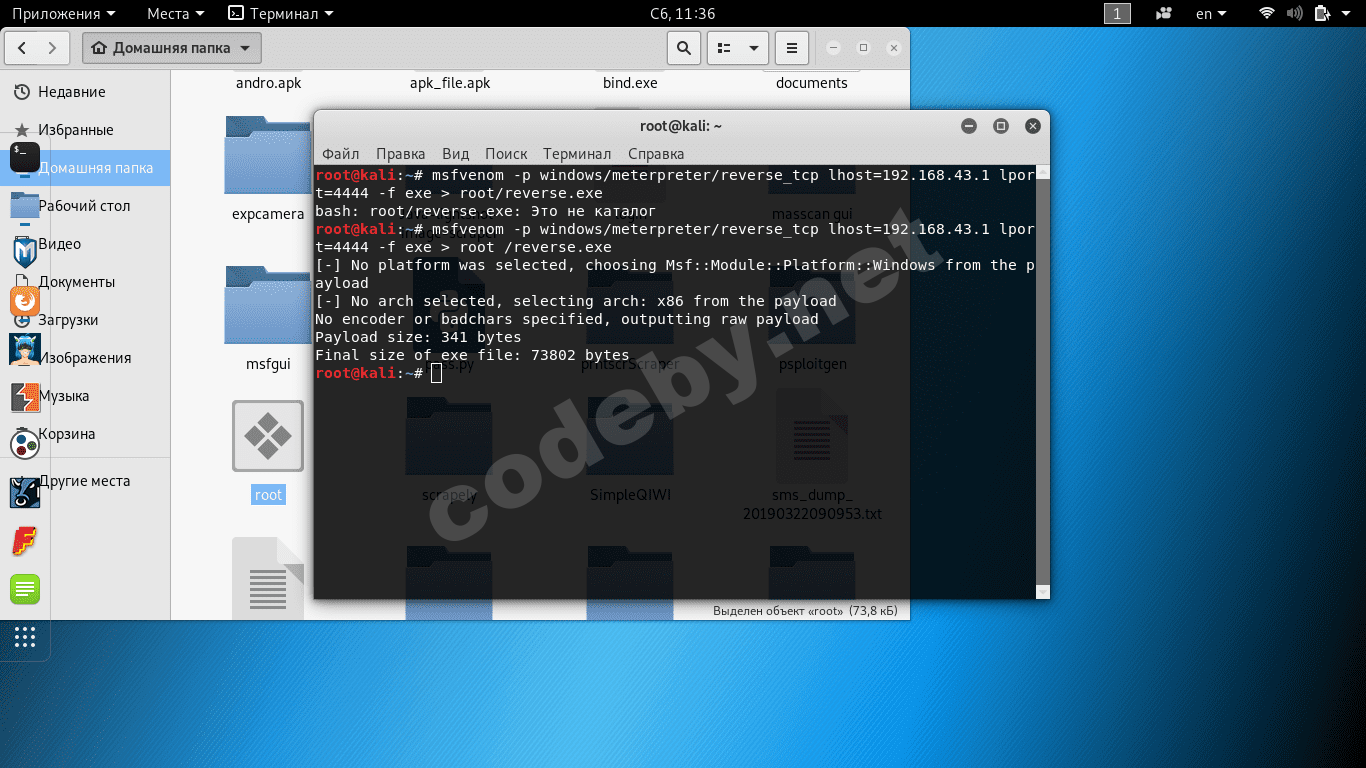
Task: Click the workspace indicator 1
Action: point(1117,14)
